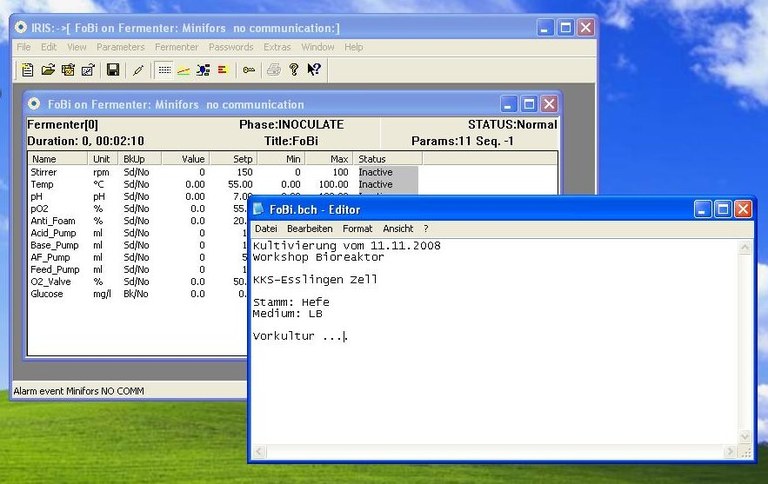Select the Feed_Pump parameter row name

tap(55, 270)
